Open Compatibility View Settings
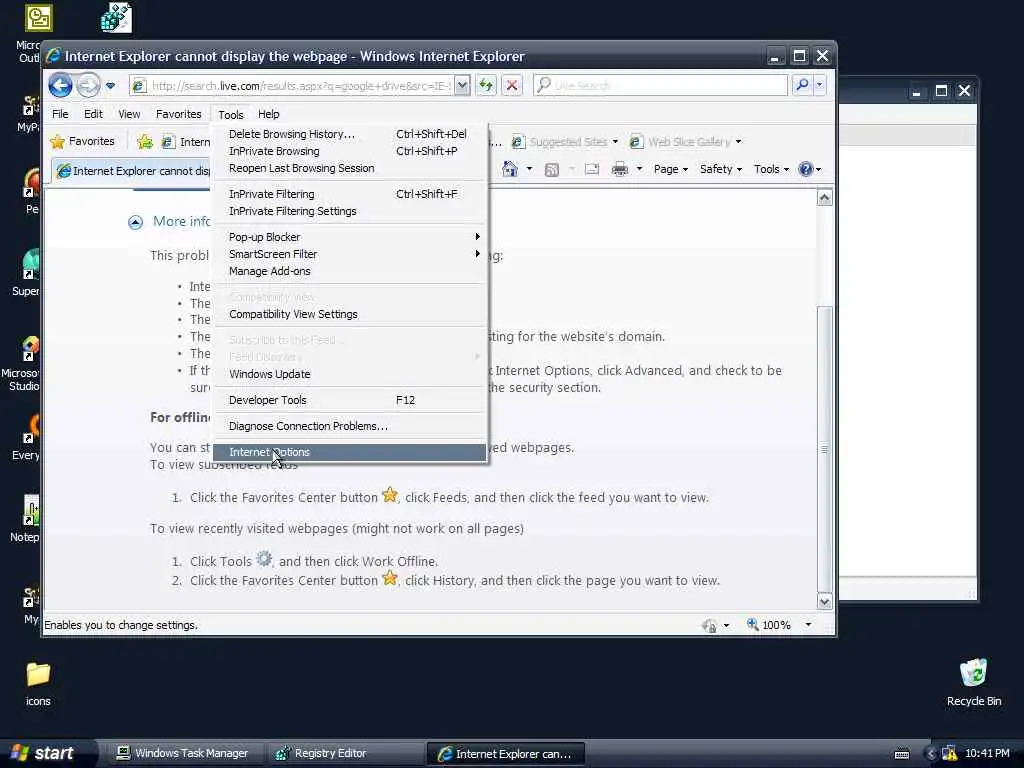 tap(349, 314)
